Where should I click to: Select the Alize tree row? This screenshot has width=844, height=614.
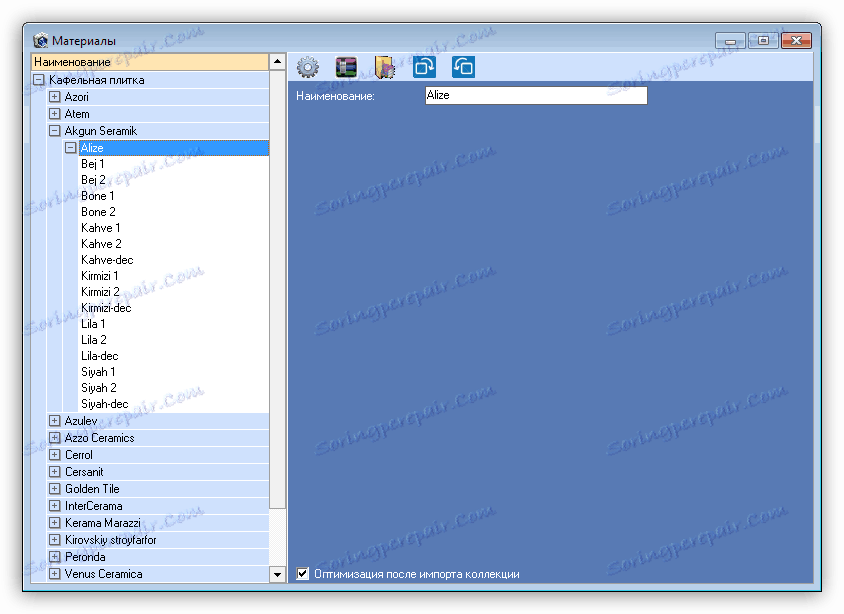173,148
